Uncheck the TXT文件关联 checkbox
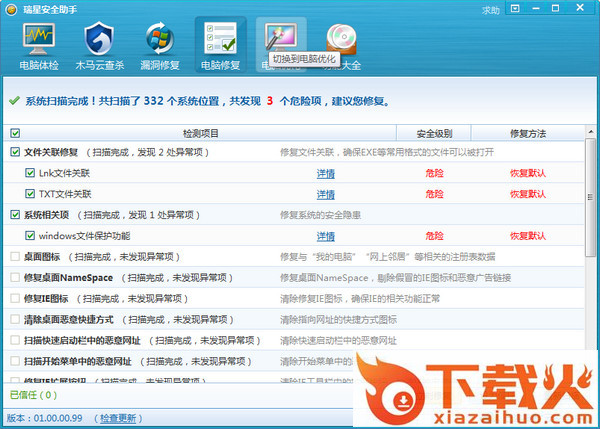The width and height of the screenshot is (600, 429). click(x=30, y=194)
